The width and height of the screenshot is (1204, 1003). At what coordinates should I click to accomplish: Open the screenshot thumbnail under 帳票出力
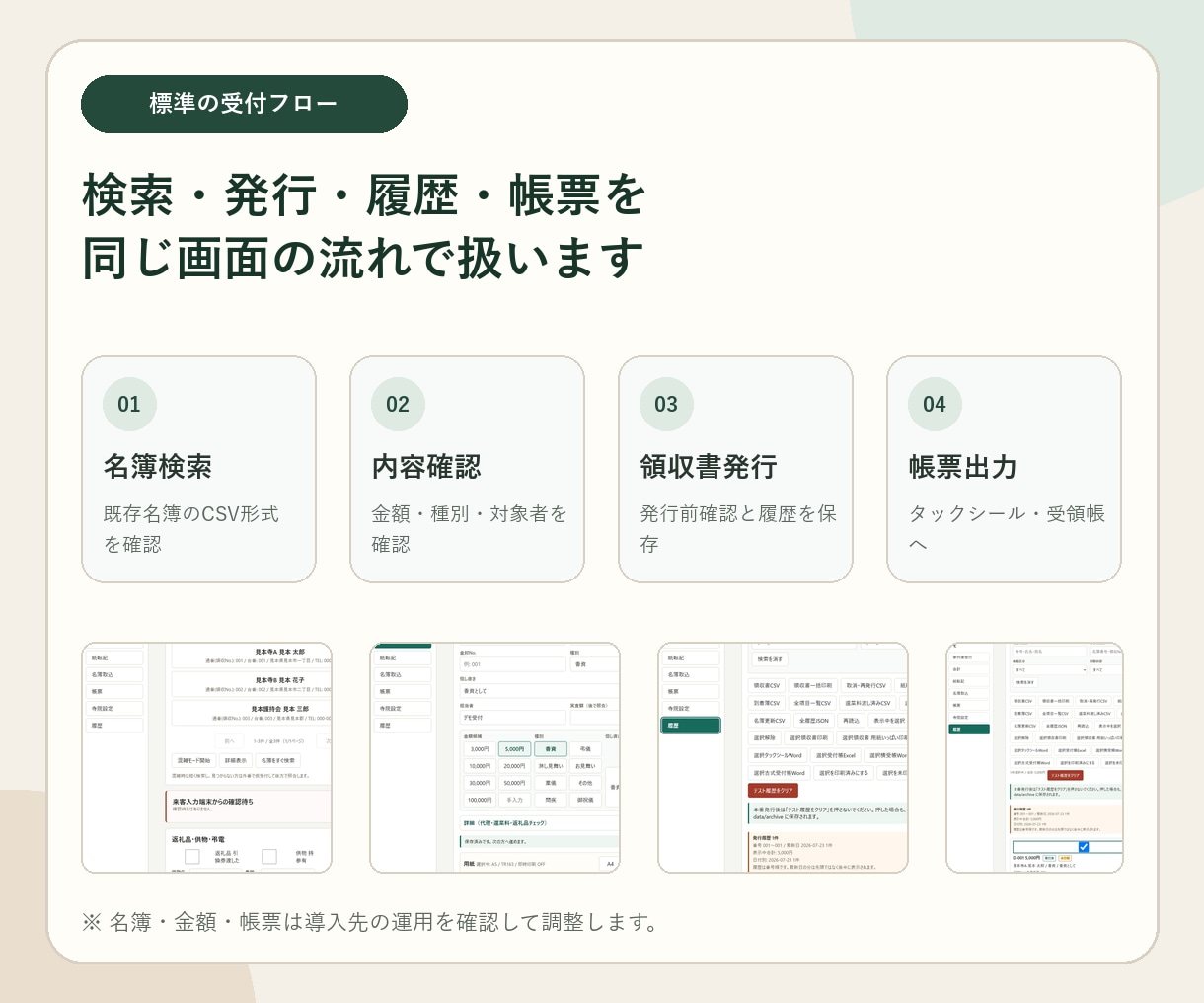(1034, 757)
